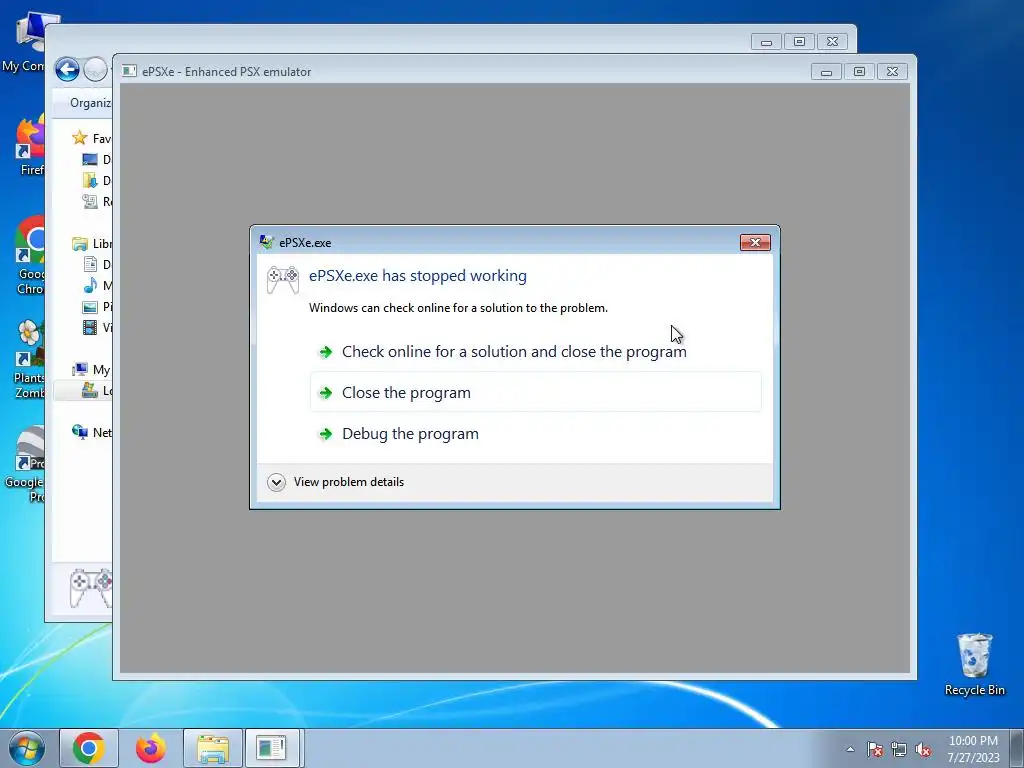Open File Explorer from taskbar
Viewport: 1024px width, 768px height.
213,748
